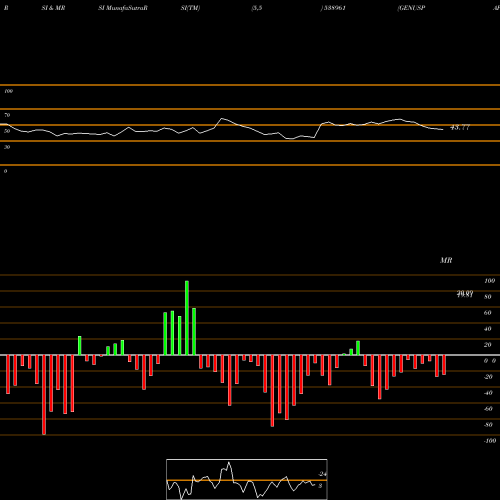Click the '60' label on MR axis
Image resolution: width=500 pixels, height=500 pixels.
[x=488, y=313]
